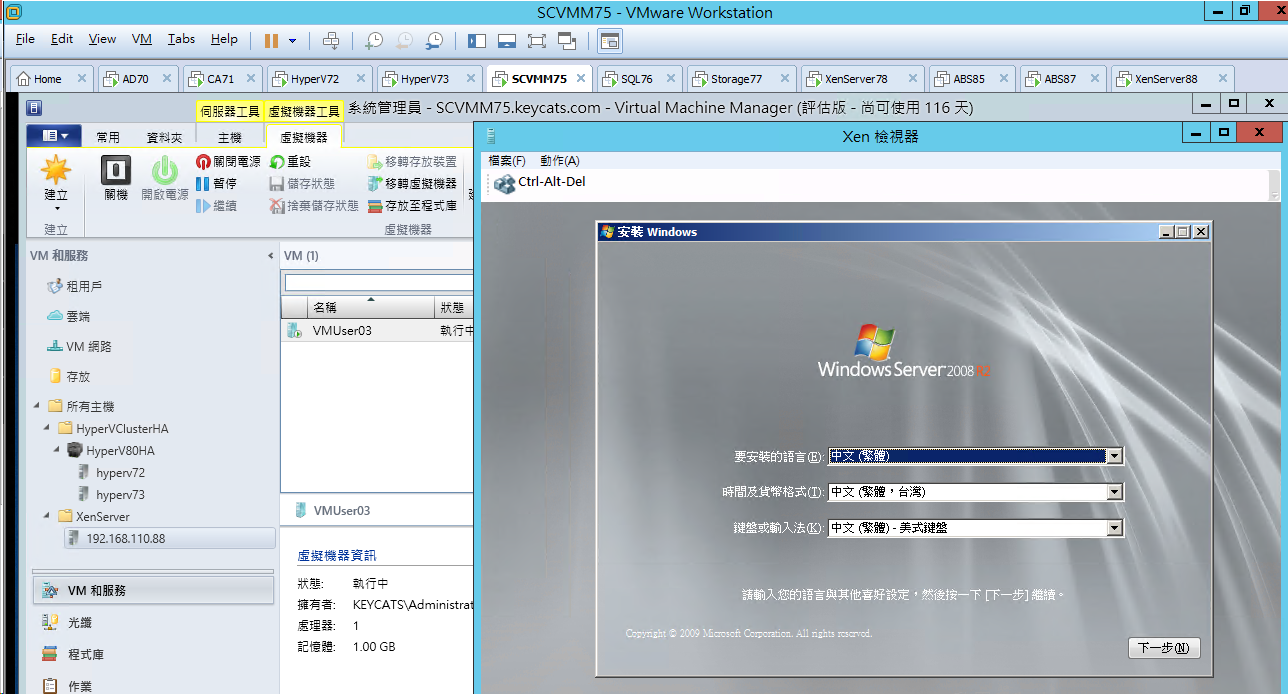This screenshot has width=1288, height=694.
Task: Click 捨棄儲存狀態 ribbon command
Action: click(x=315, y=205)
